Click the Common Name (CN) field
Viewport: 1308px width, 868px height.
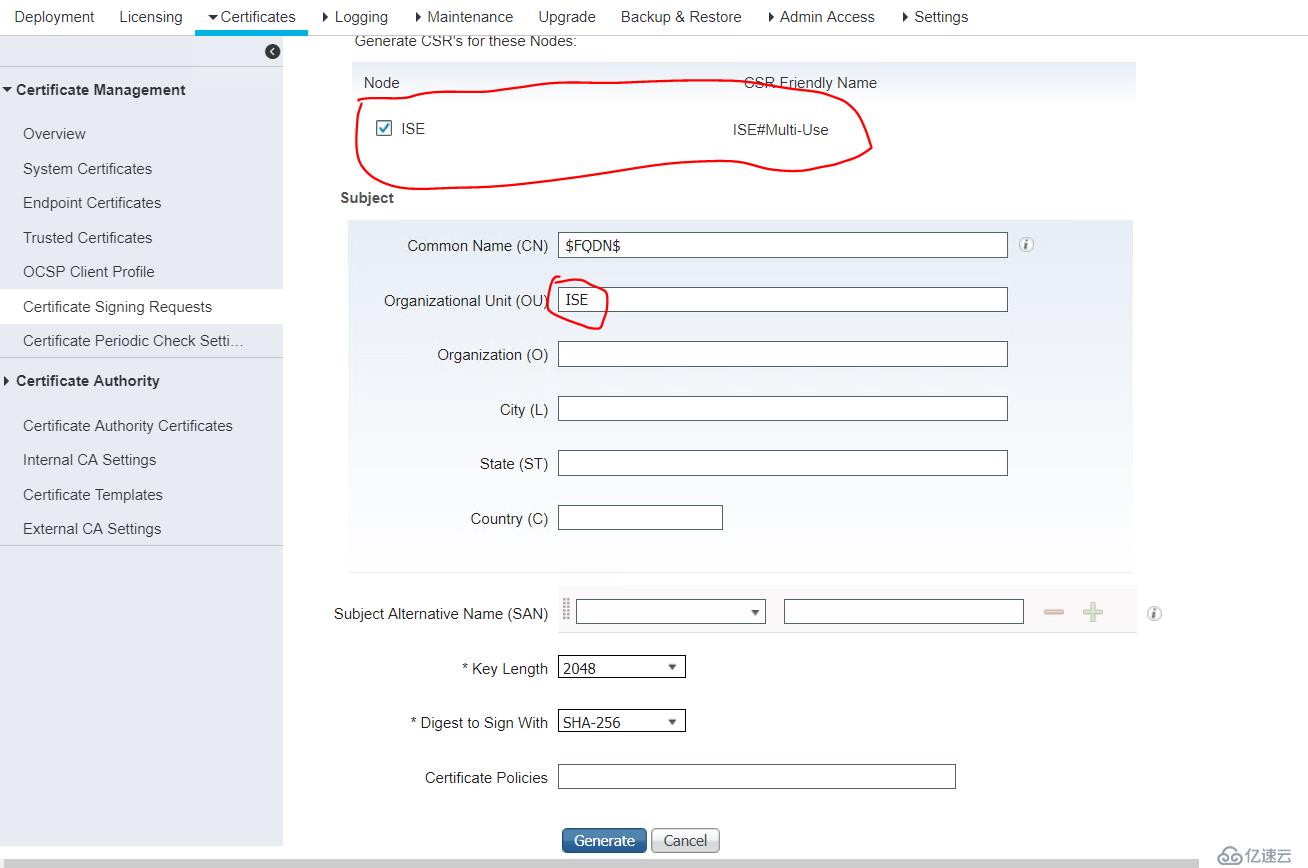(x=783, y=245)
